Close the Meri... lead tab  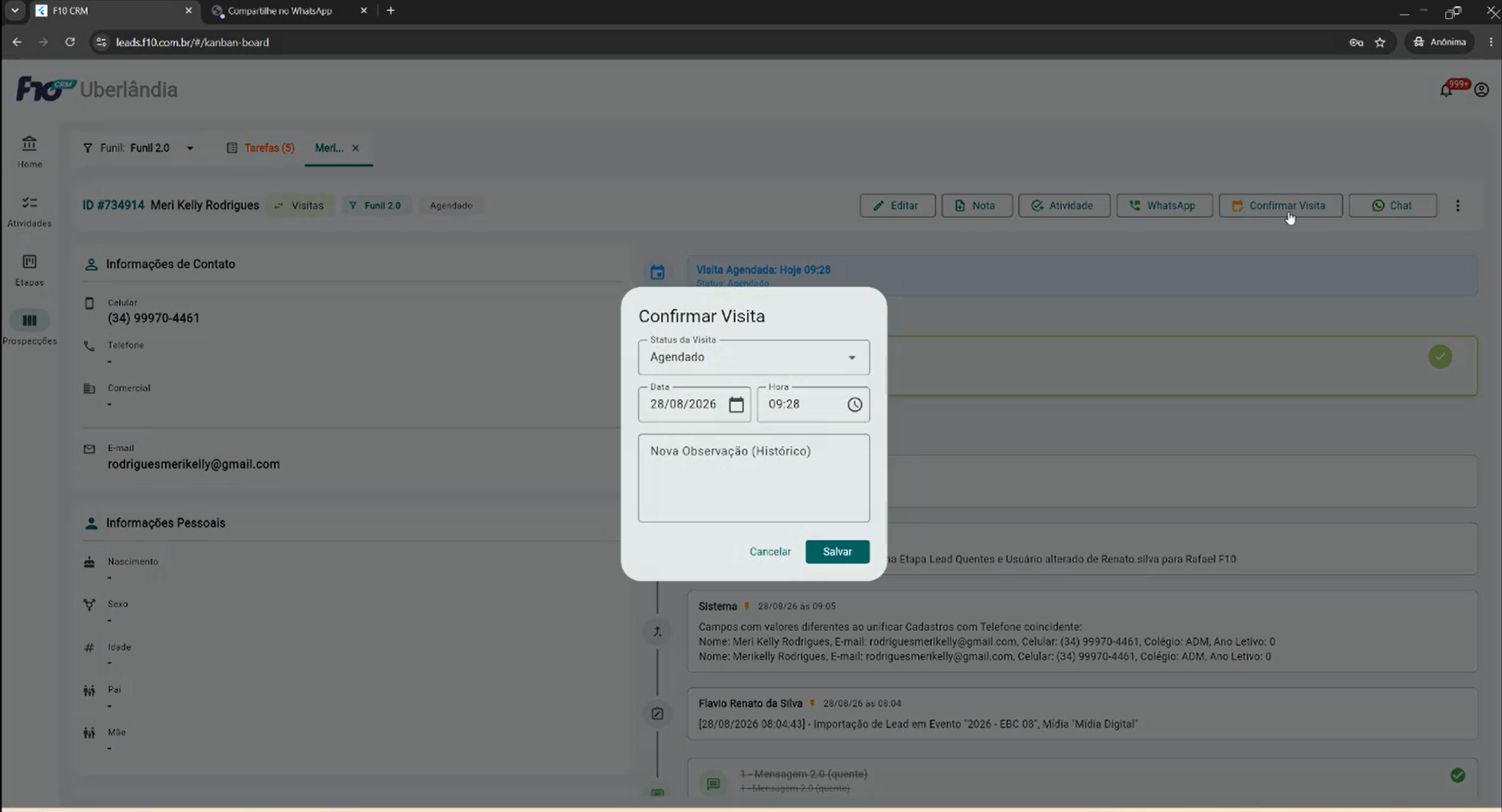click(x=355, y=148)
